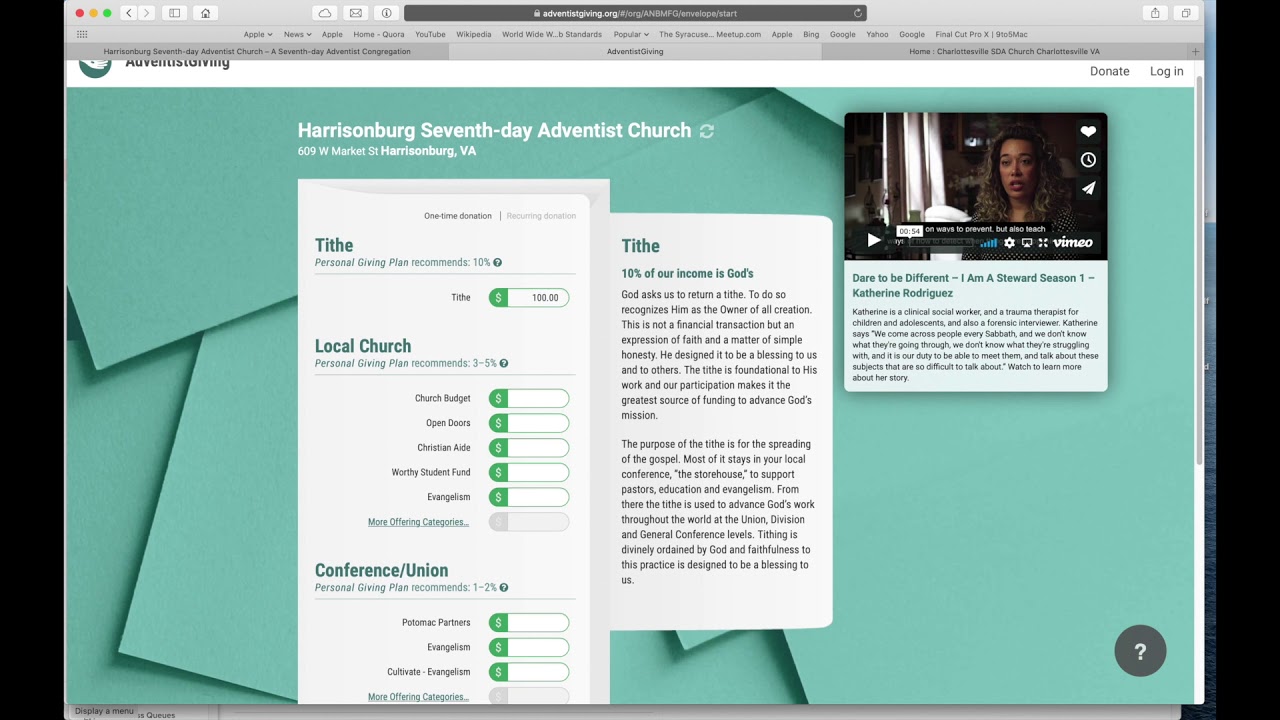Select Recurring donation option
1280x720 pixels.
(x=541, y=216)
